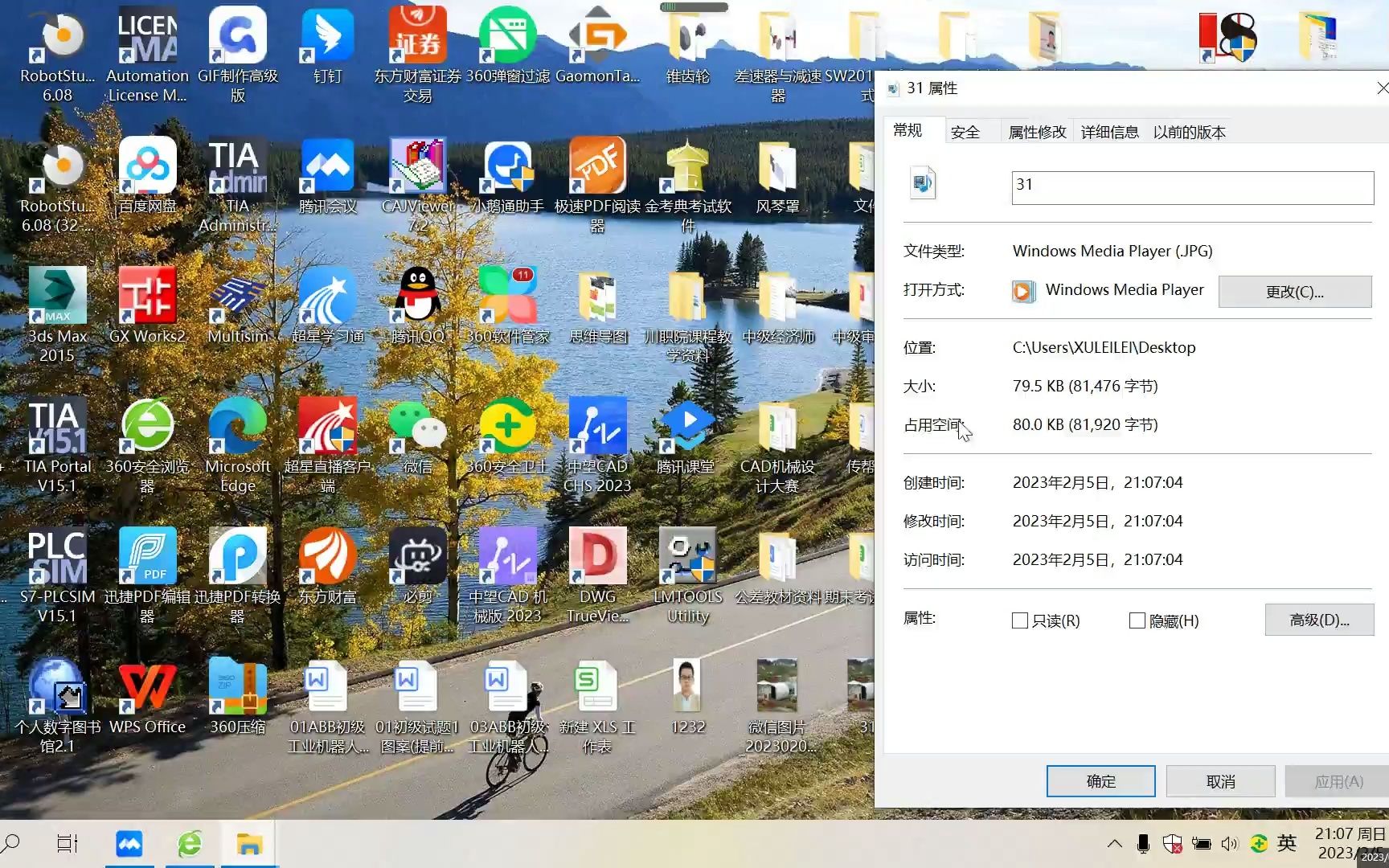1389x868 pixels.
Task: Open 钉钉 desktop shortcut
Action: coord(327,47)
